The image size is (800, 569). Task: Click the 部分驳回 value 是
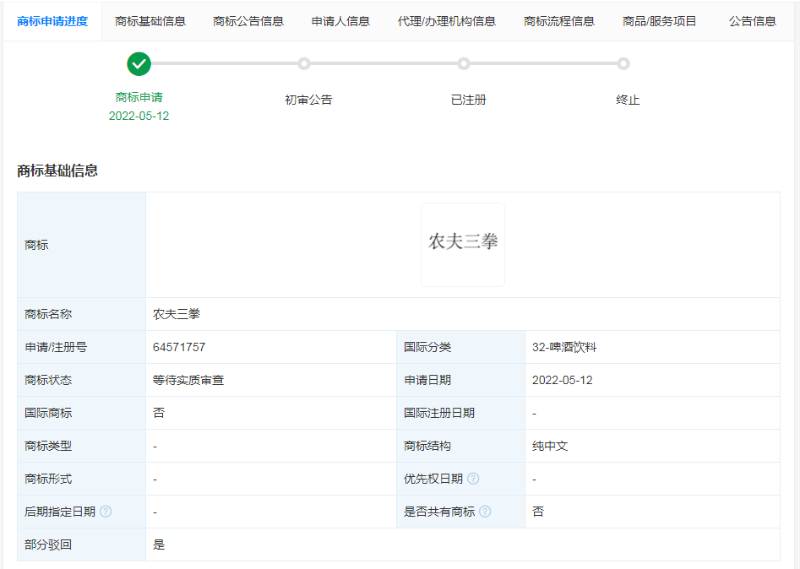pos(159,545)
